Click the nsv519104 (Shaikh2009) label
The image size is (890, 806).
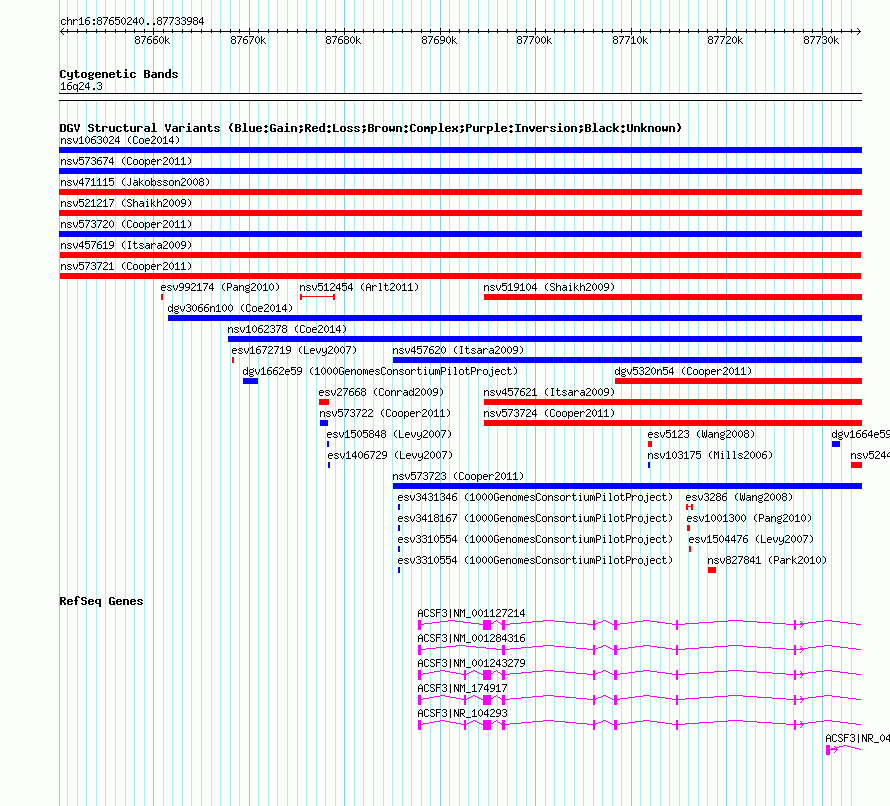[x=549, y=287]
